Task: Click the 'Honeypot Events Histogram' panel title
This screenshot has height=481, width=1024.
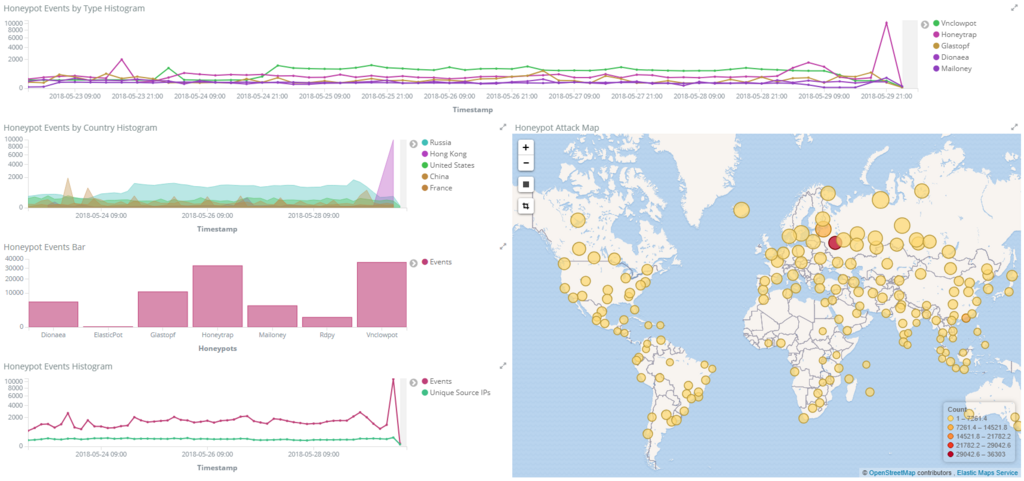Action: pos(58,366)
